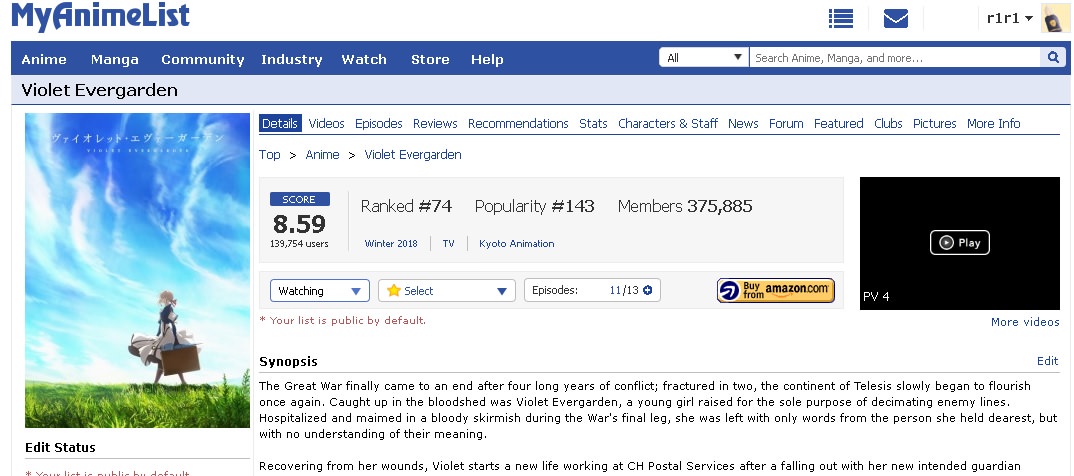Open the r1r1 user dropdown

click(1009, 18)
